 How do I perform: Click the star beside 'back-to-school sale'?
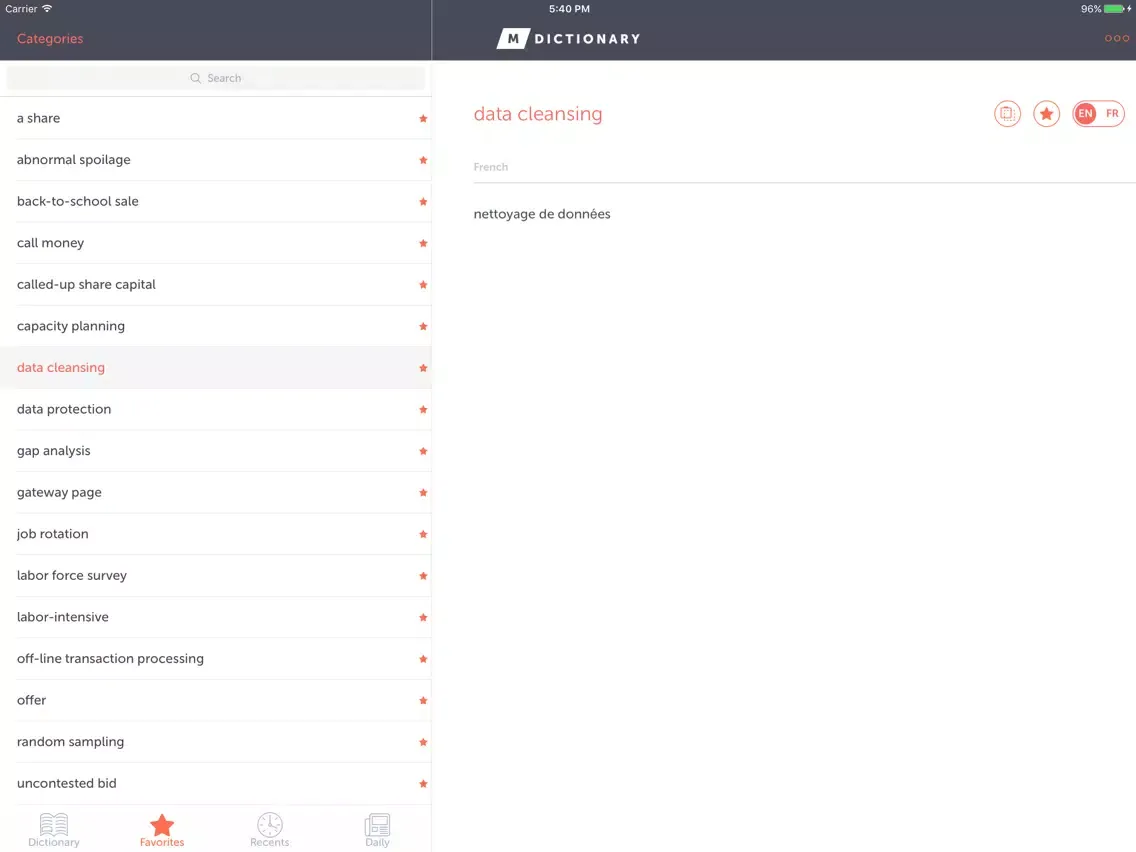click(423, 201)
